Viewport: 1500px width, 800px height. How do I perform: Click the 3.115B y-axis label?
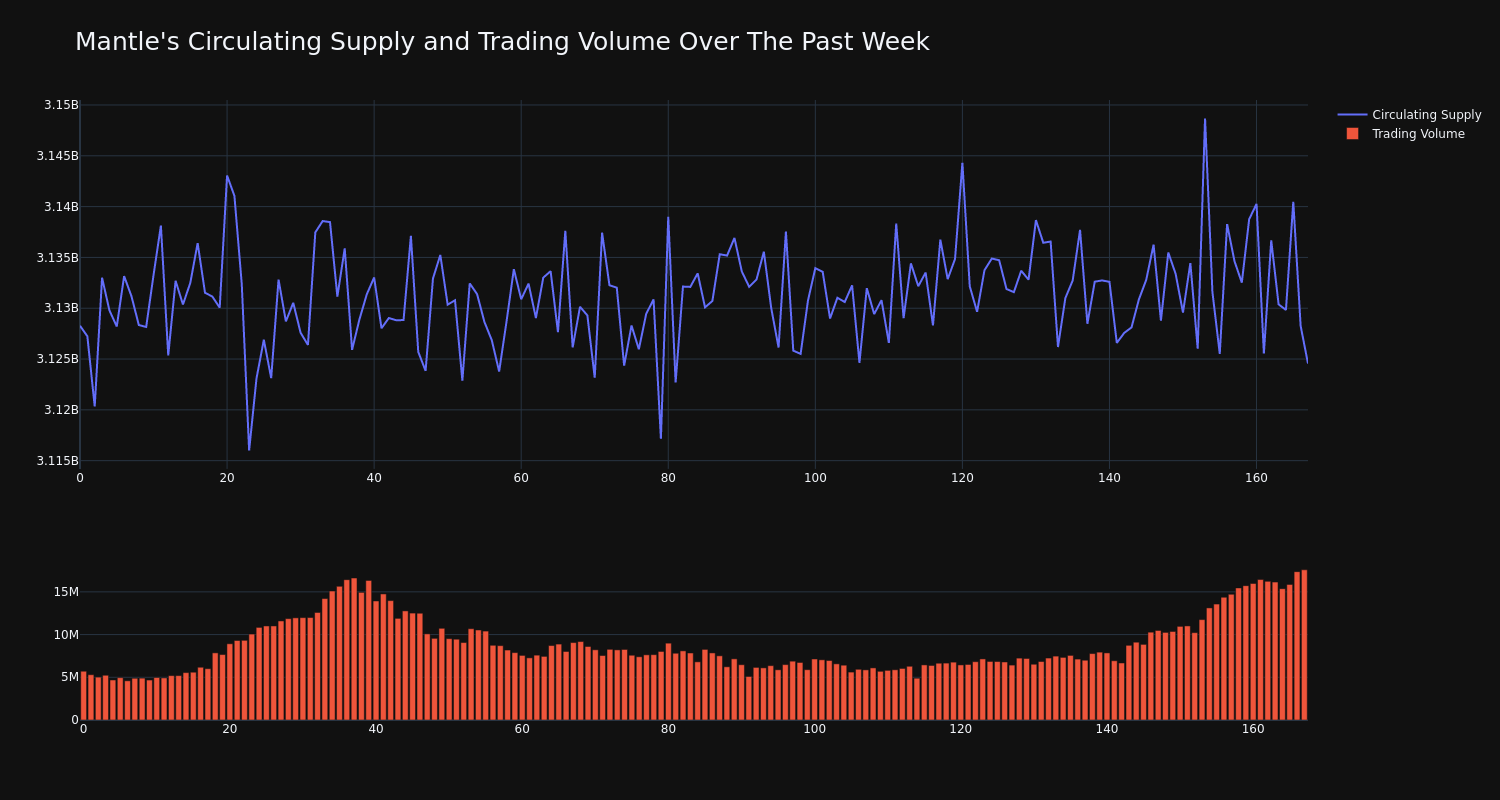click(x=57, y=461)
